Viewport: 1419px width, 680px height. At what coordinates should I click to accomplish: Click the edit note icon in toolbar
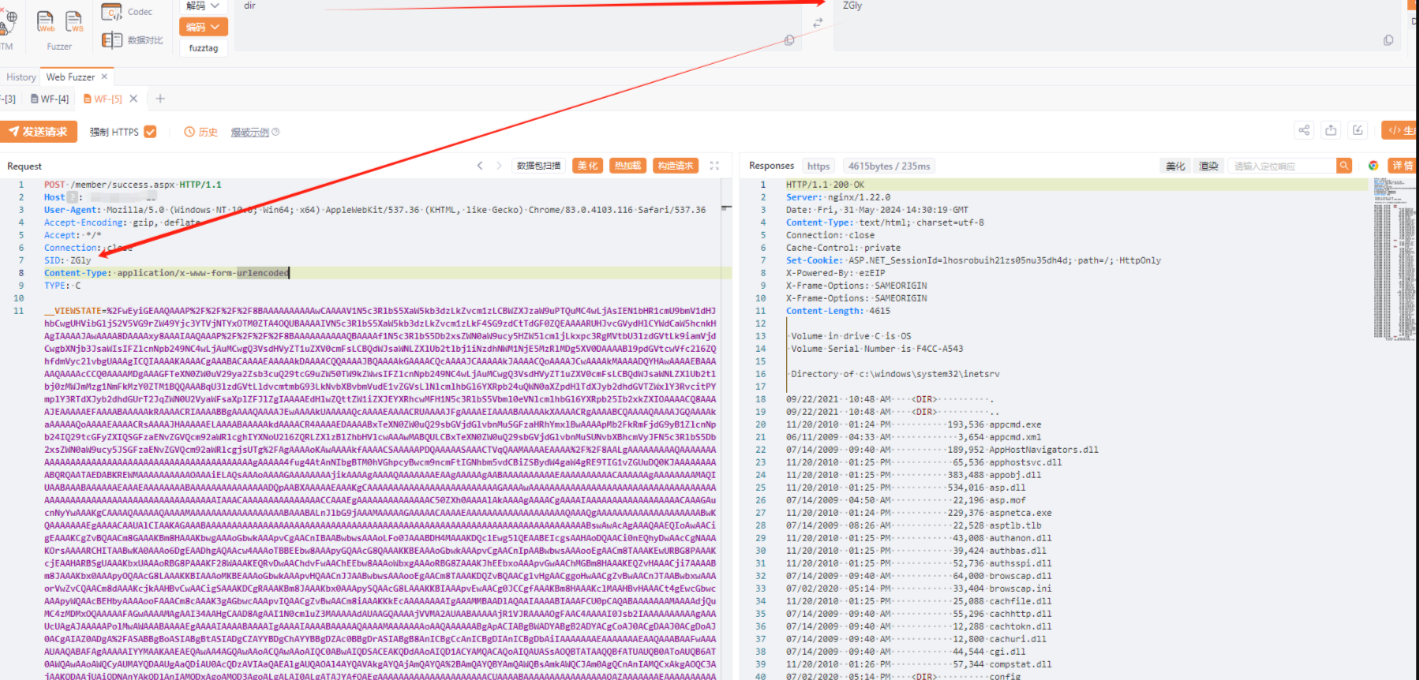pos(1358,130)
